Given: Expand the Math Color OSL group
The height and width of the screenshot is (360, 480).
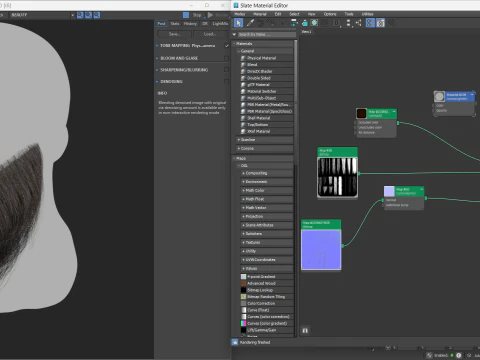Looking at the screenshot, I should point(244,190).
